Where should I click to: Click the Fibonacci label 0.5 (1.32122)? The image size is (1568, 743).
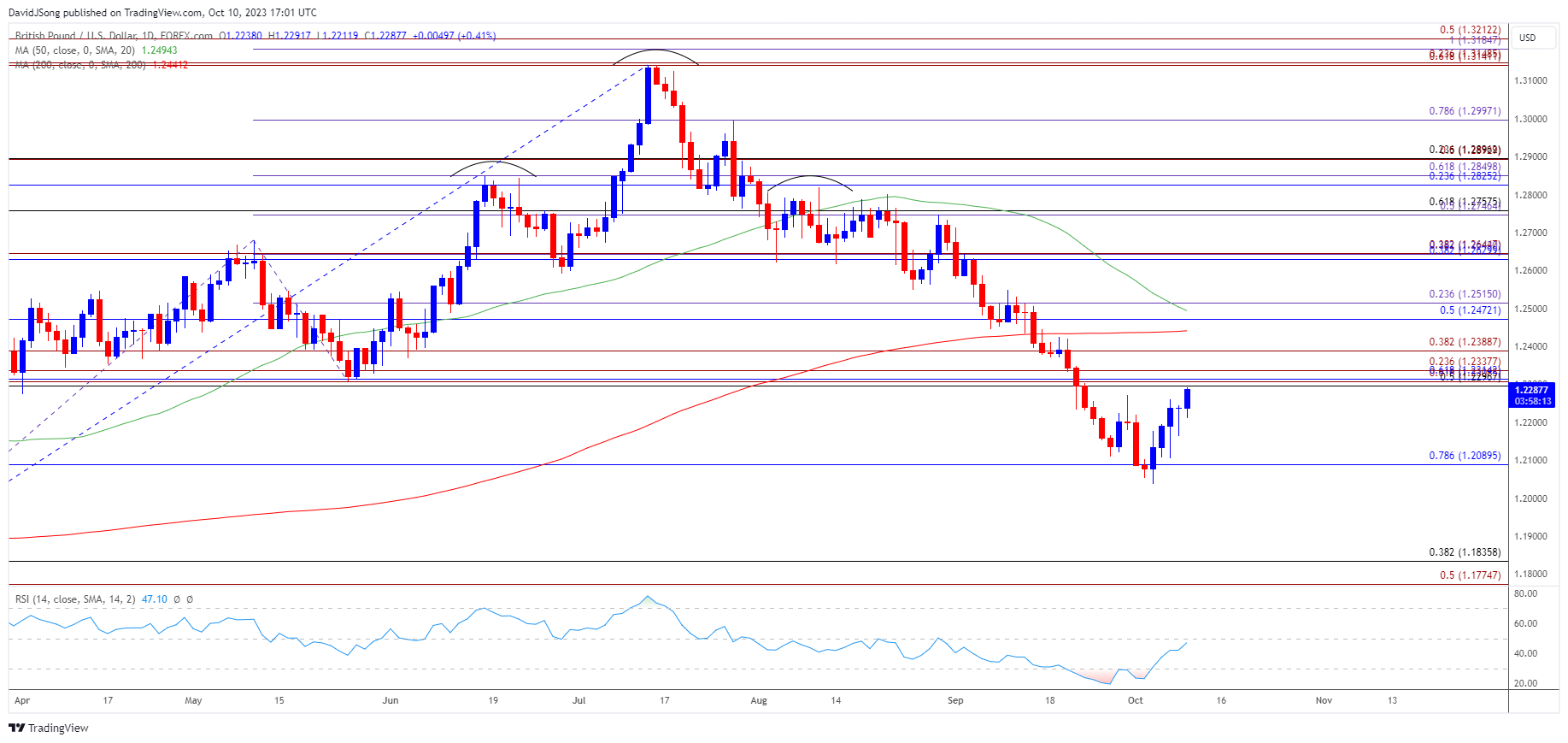click(1470, 30)
